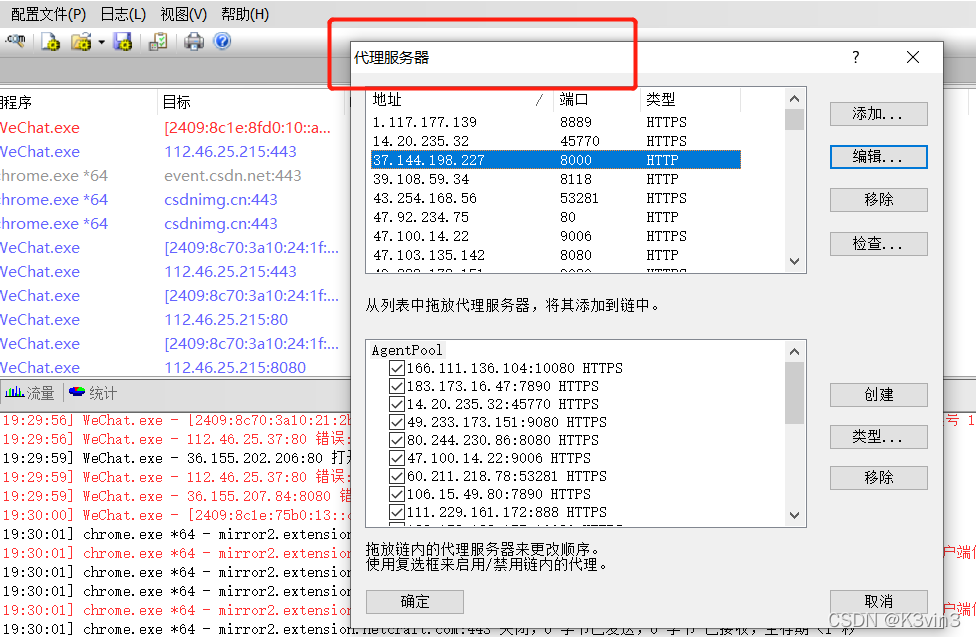Click the 创建 chain button

[x=878, y=395]
